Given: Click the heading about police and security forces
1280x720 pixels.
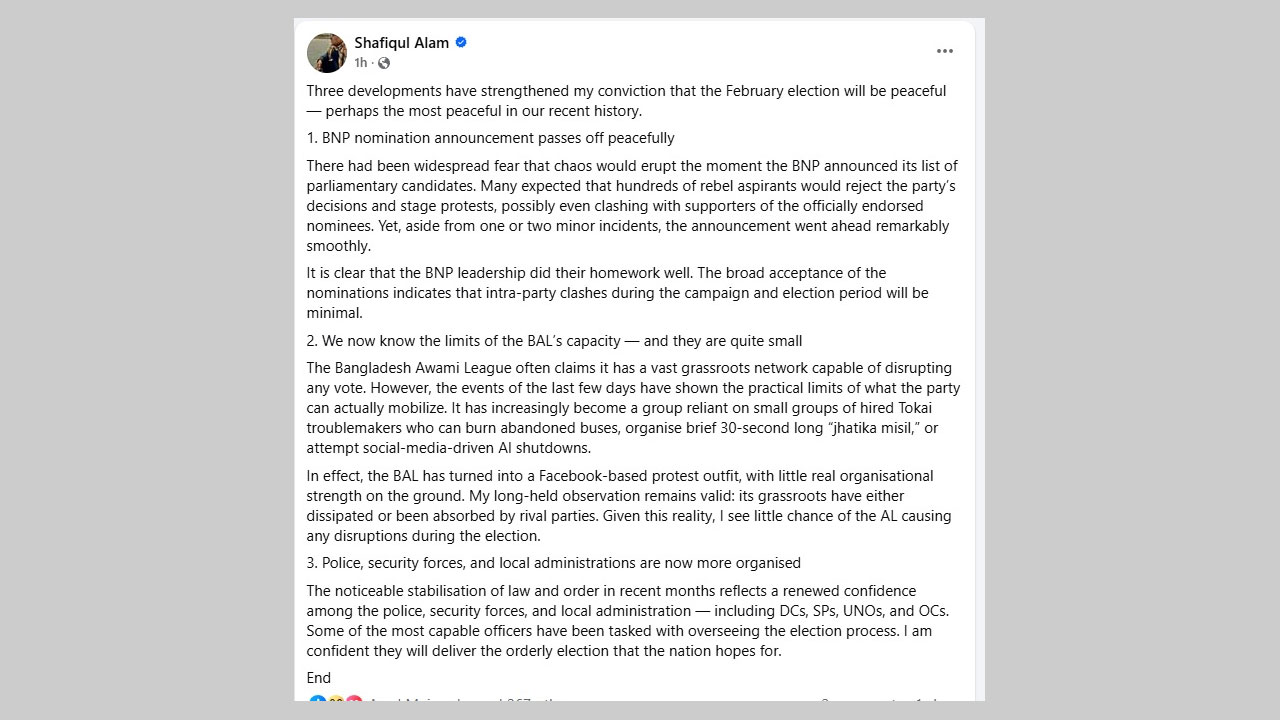Looking at the screenshot, I should (553, 563).
